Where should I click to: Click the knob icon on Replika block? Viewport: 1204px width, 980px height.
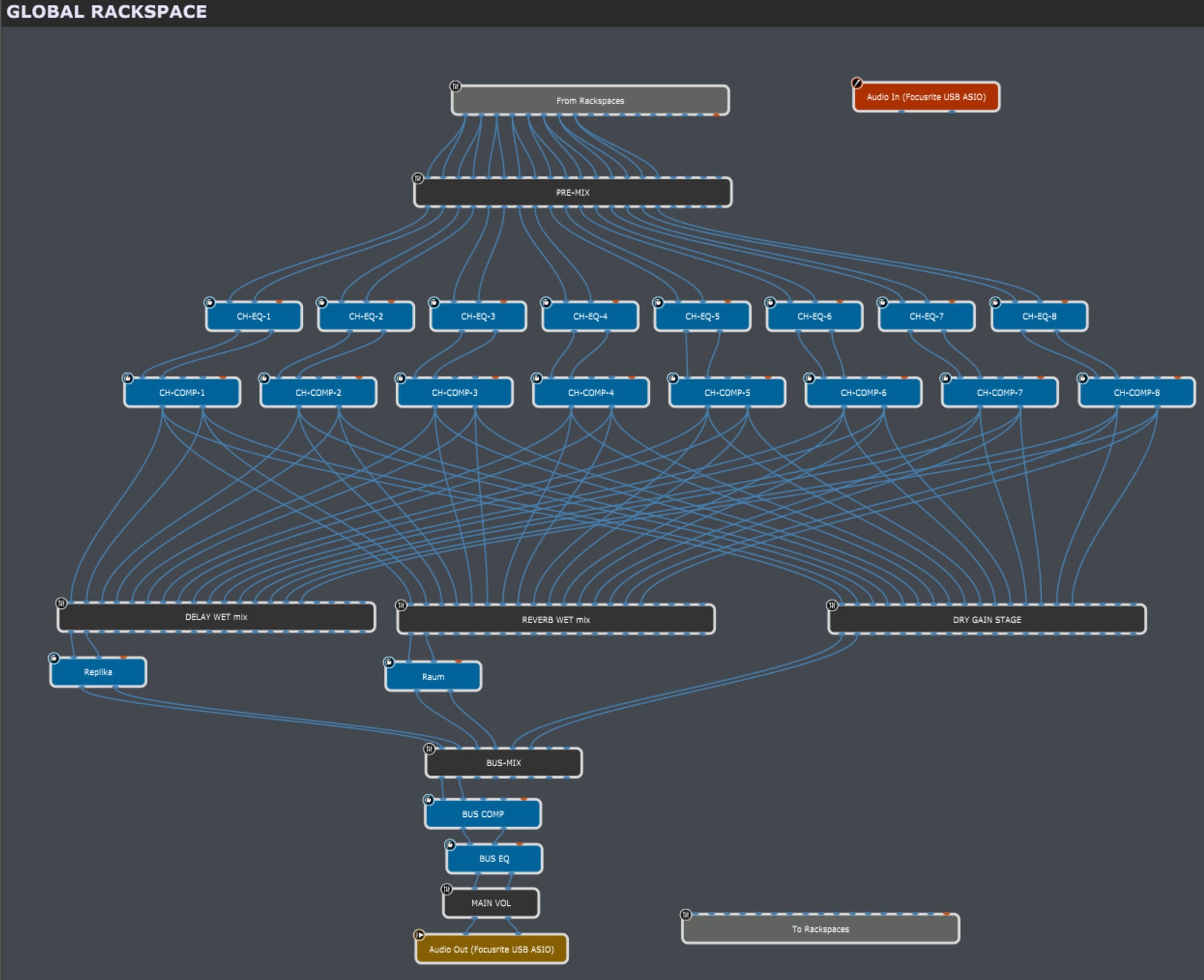54,658
